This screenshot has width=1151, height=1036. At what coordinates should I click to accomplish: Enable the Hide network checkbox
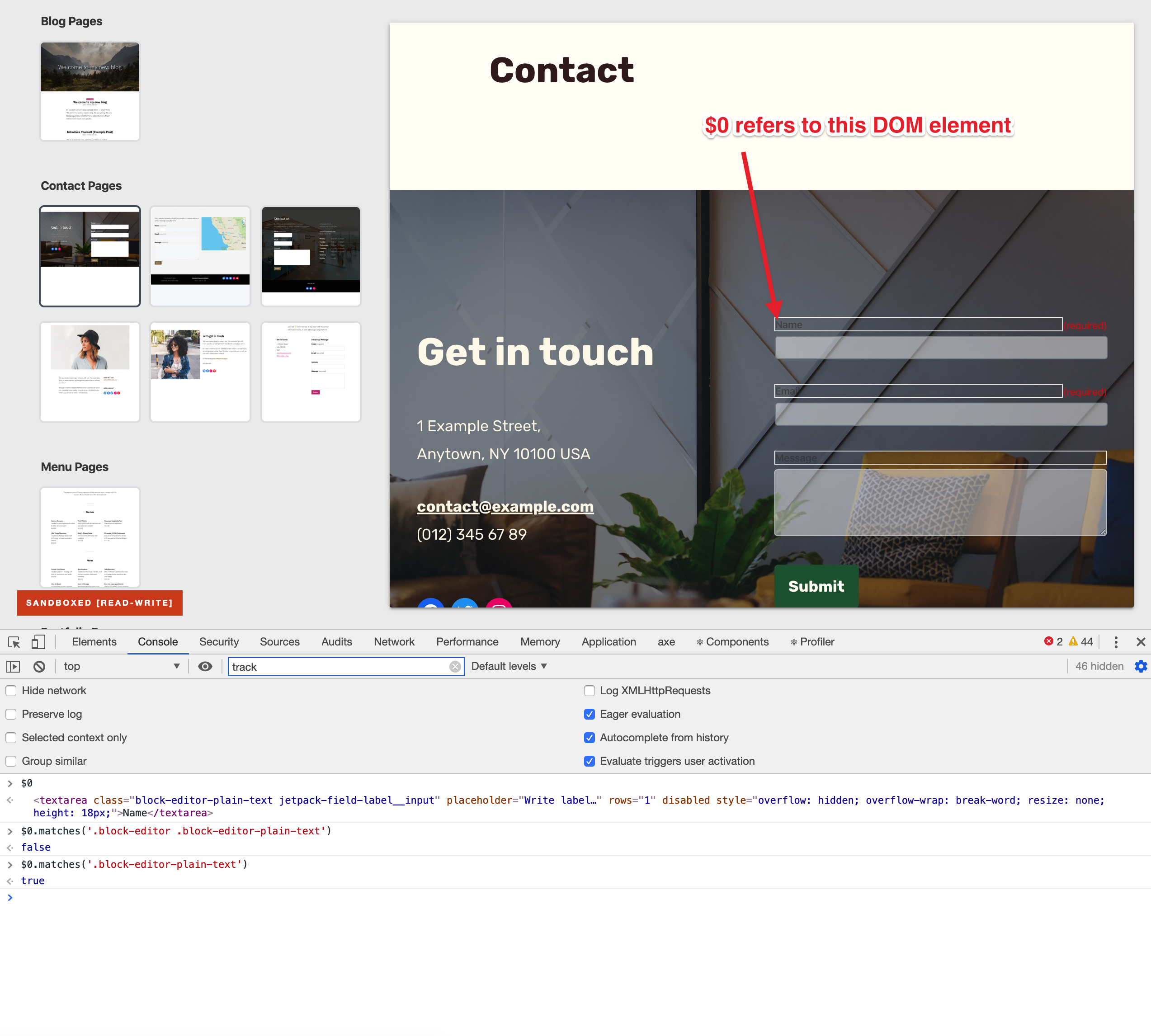[x=11, y=691]
